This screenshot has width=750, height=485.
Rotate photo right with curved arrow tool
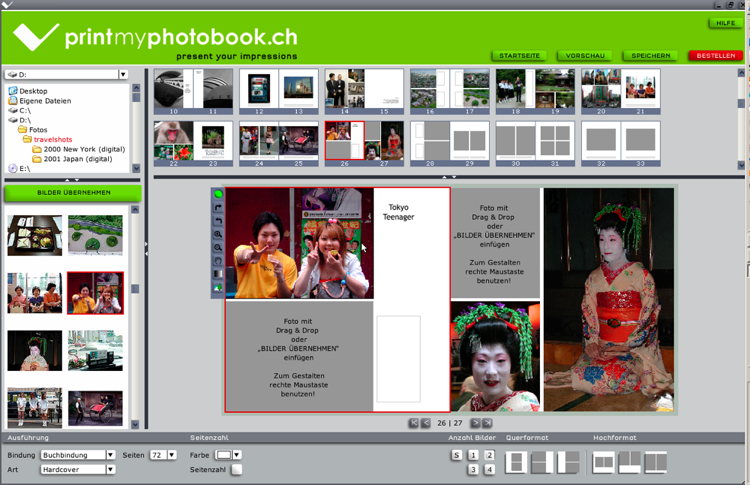pos(218,207)
